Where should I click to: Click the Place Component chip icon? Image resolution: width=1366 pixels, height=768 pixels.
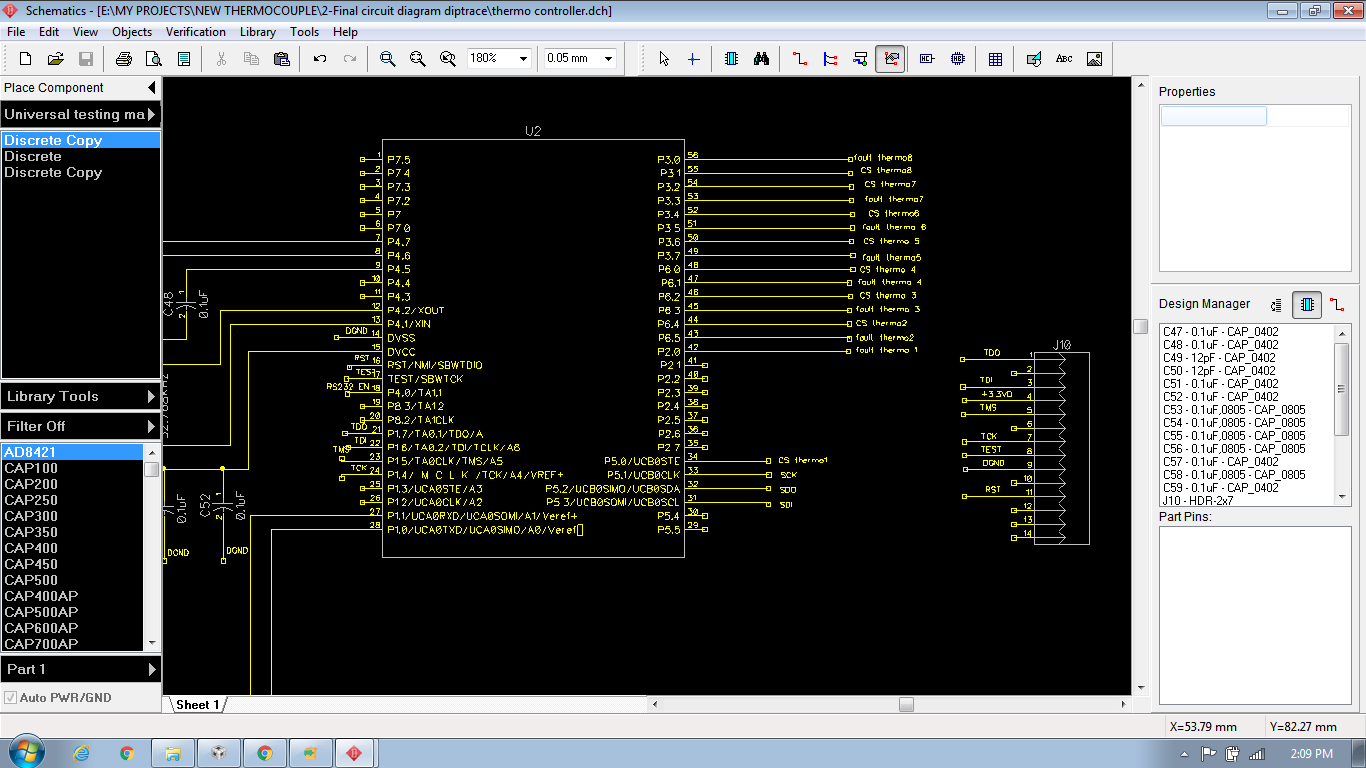click(x=731, y=59)
